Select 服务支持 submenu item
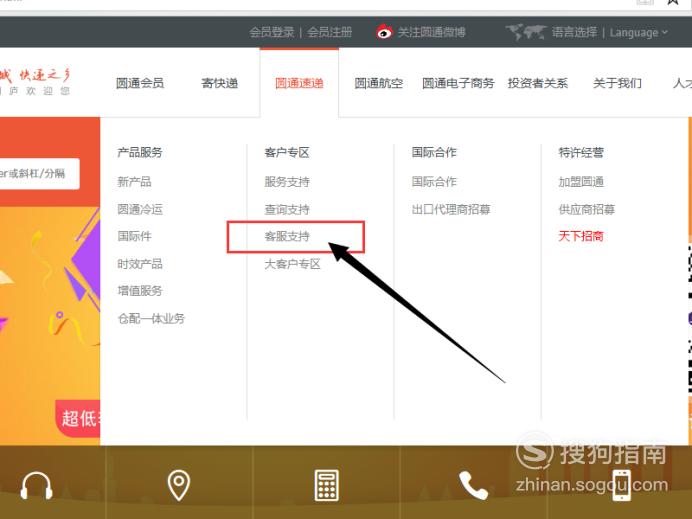Screen dimensions: 692x519 pyautogui.click(x=287, y=182)
